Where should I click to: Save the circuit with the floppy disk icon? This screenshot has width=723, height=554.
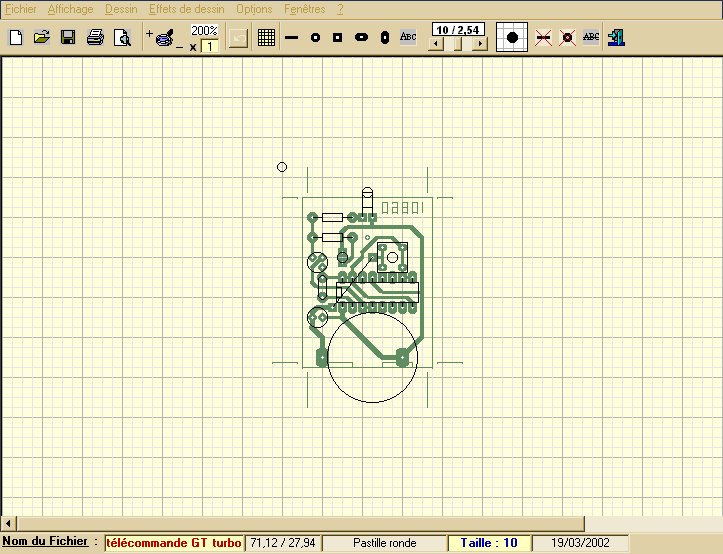click(x=68, y=38)
